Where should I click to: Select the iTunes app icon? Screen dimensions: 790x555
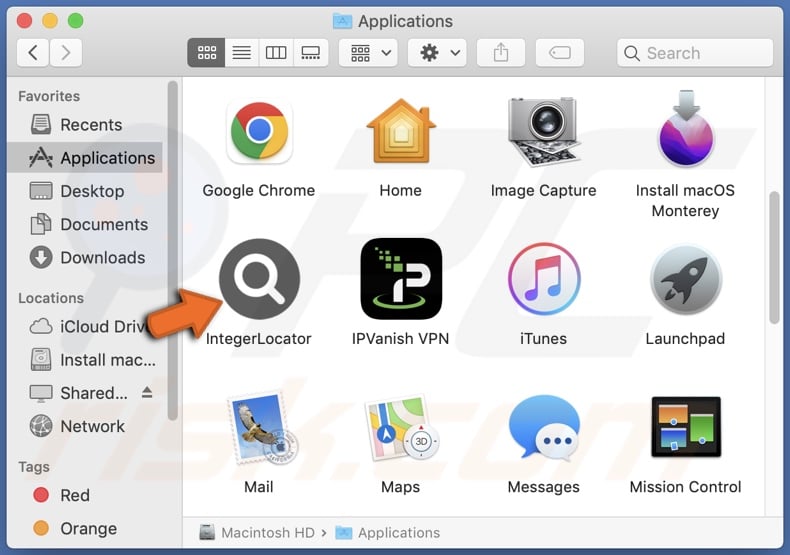(544, 279)
